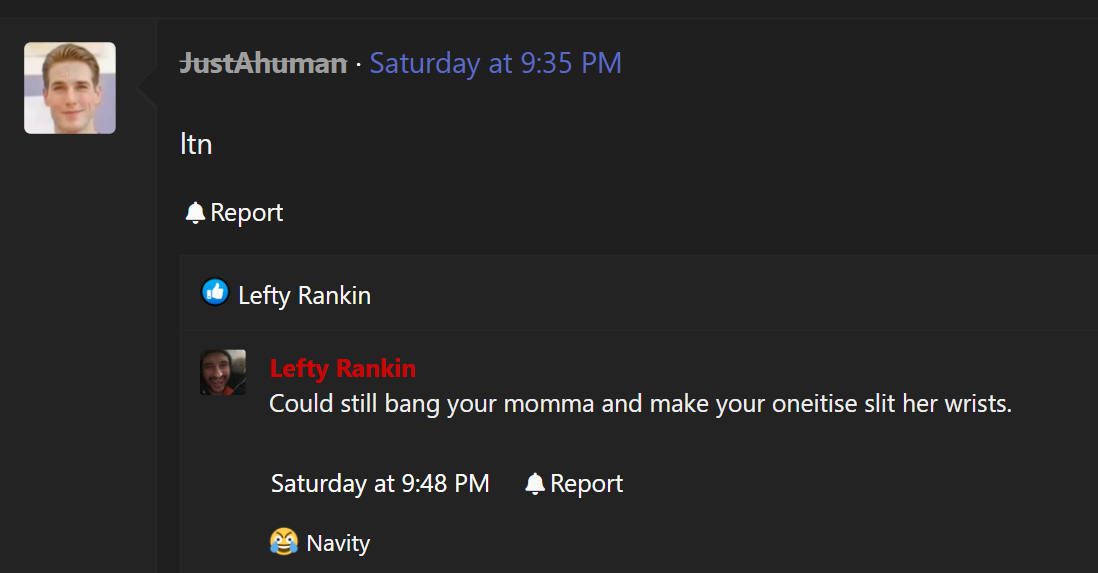The height and width of the screenshot is (573, 1098).
Task: Show the comment's reaction list beside Navity
Action: click(320, 542)
